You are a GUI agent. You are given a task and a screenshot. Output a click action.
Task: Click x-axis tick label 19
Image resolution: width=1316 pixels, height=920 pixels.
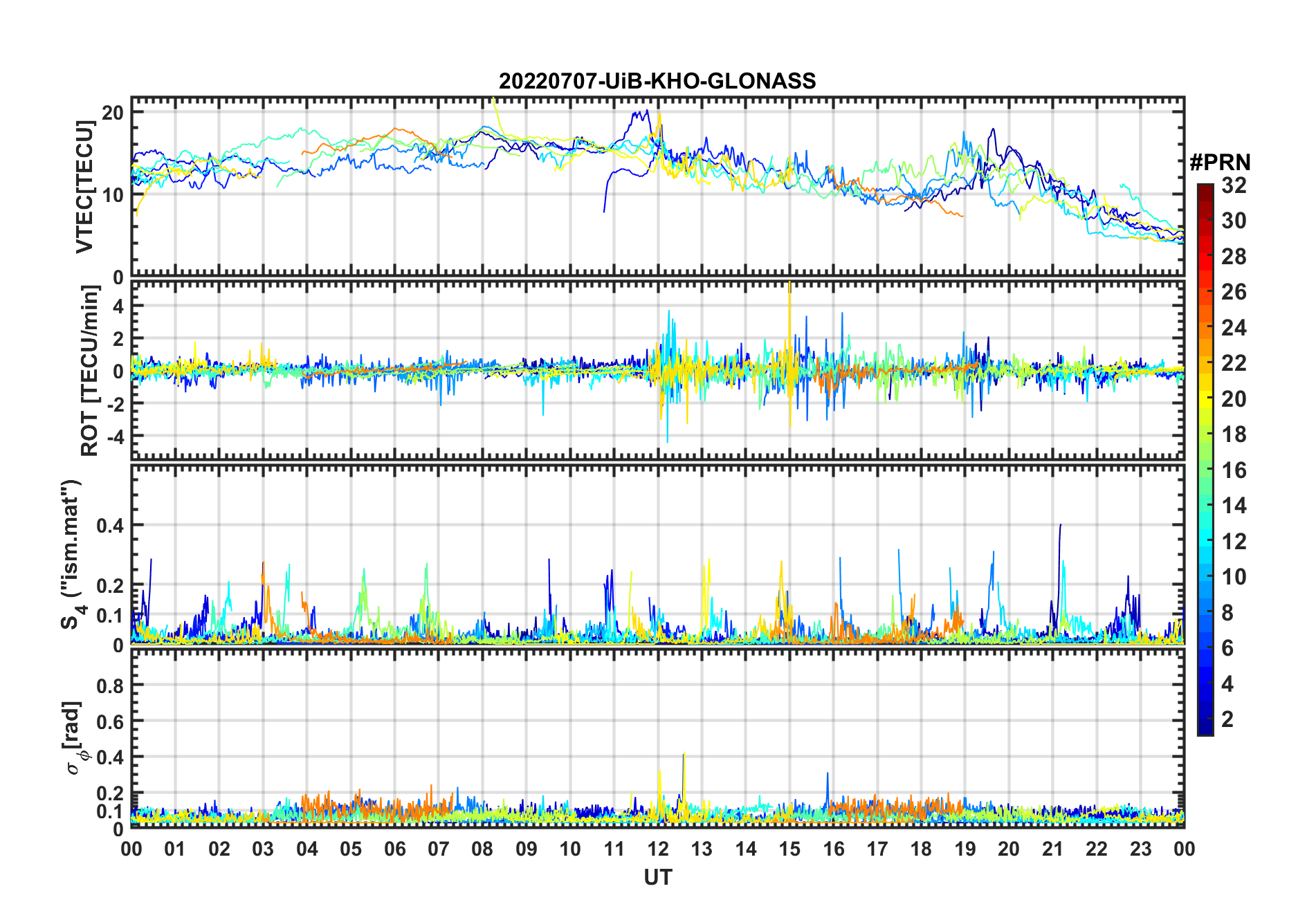[965, 849]
